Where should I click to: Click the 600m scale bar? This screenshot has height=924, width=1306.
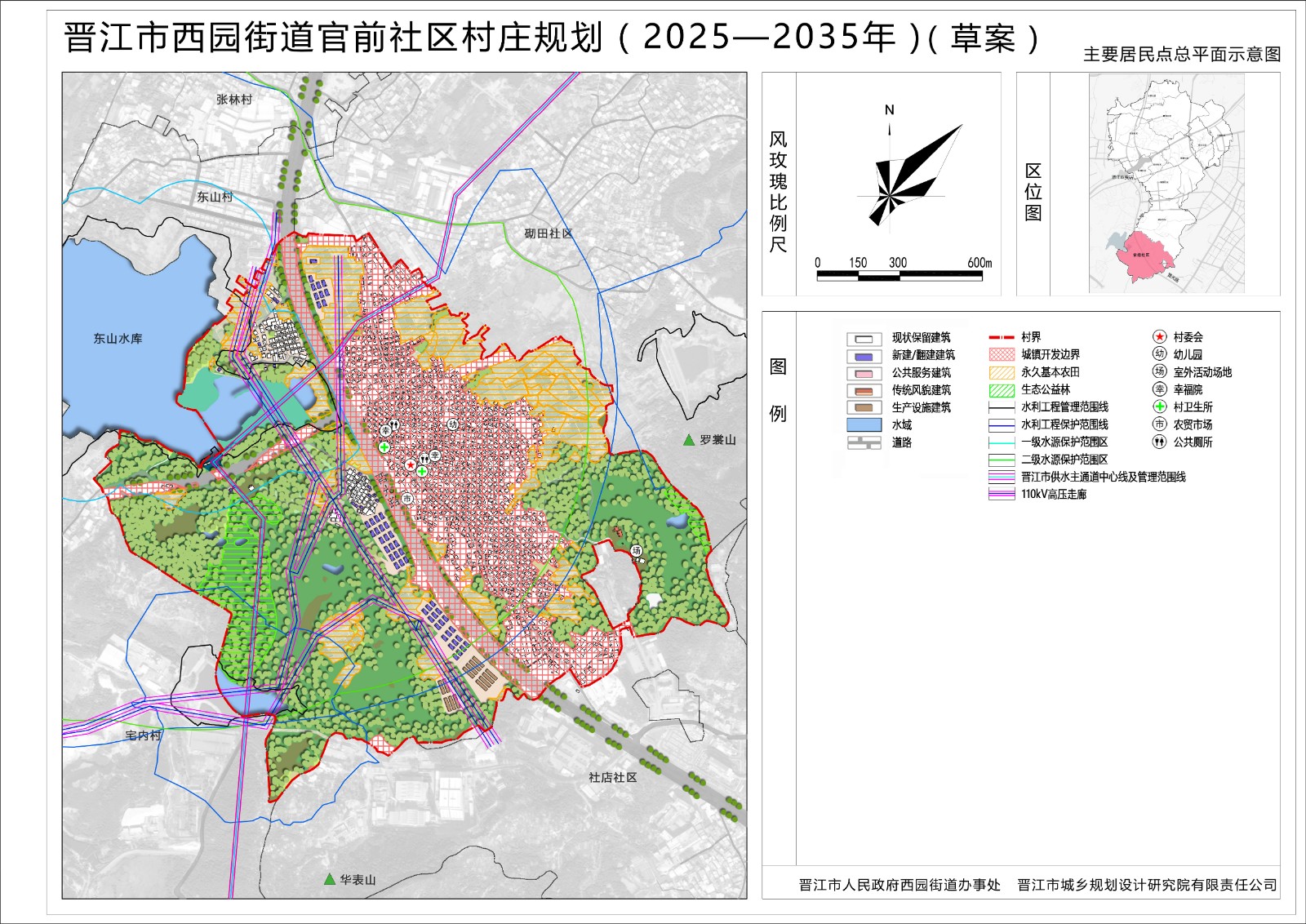click(x=900, y=276)
